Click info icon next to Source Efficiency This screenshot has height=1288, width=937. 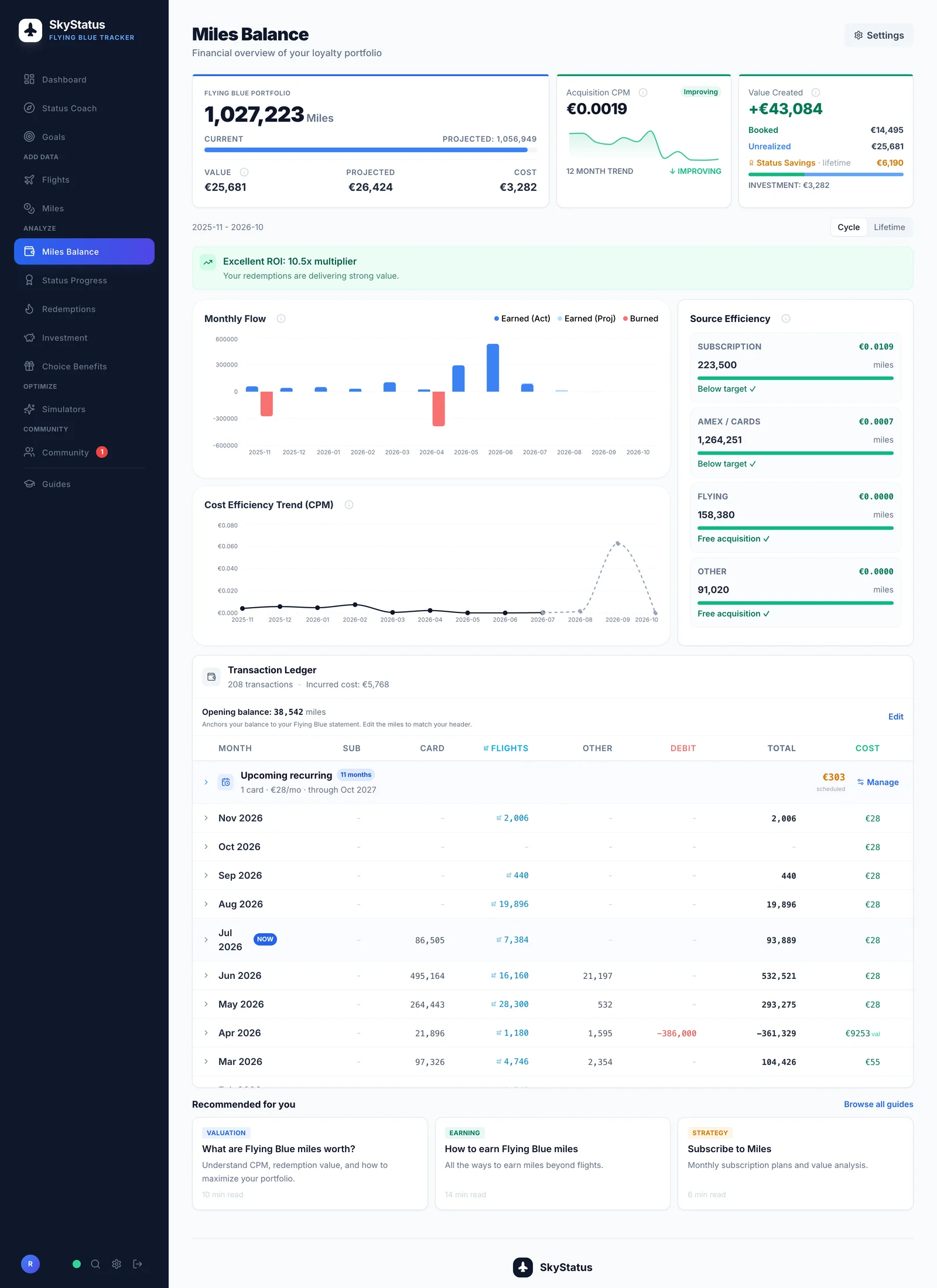pos(786,318)
